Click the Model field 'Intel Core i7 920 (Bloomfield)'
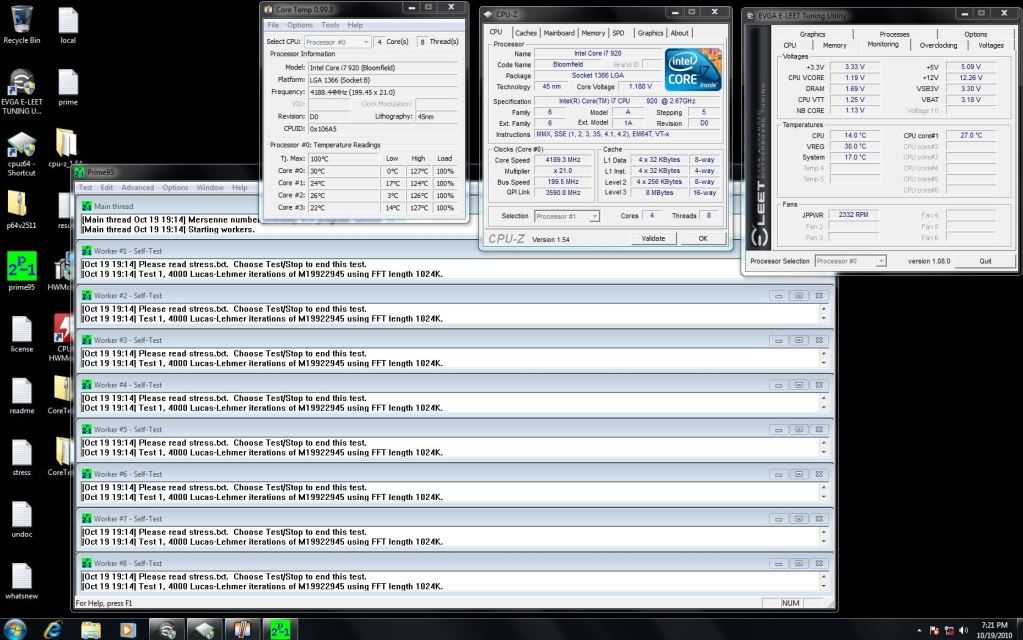 click(383, 67)
